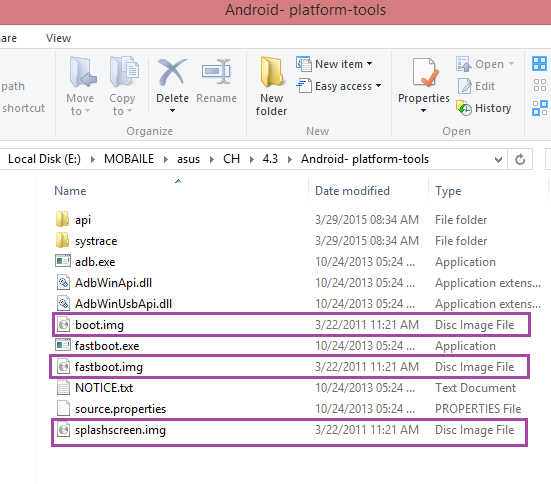Click the refresh button beside address bar
This screenshot has height=484, width=551.
(x=520, y=159)
